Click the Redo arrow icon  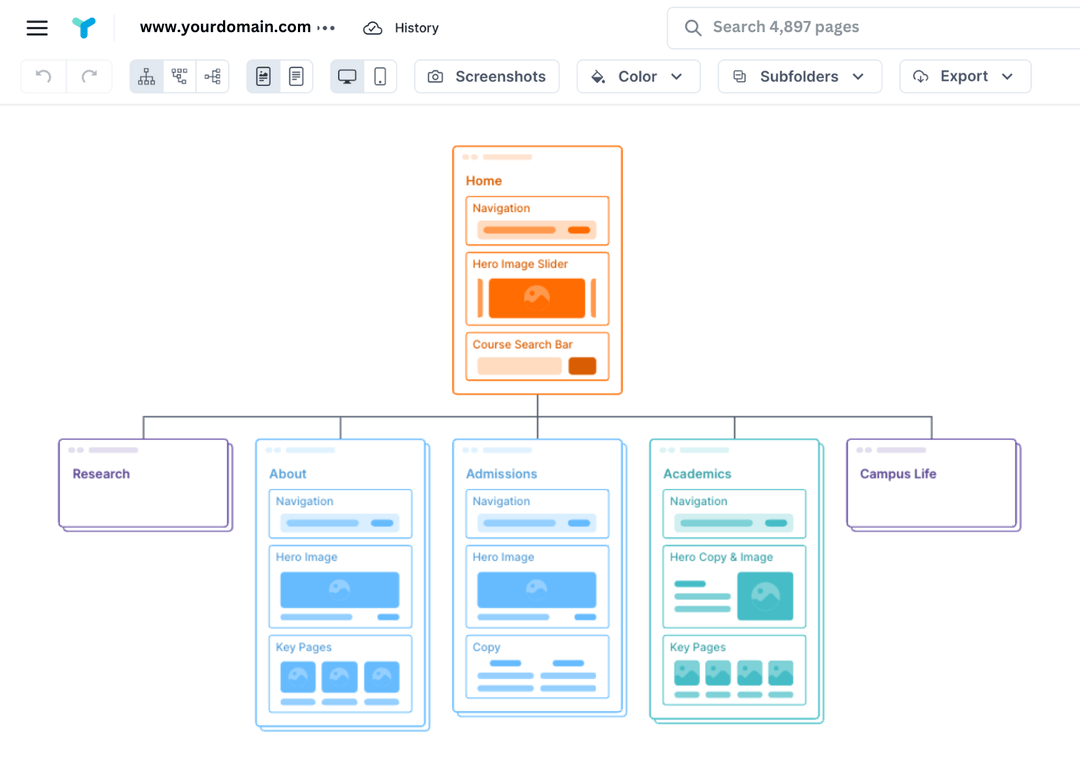[88, 76]
